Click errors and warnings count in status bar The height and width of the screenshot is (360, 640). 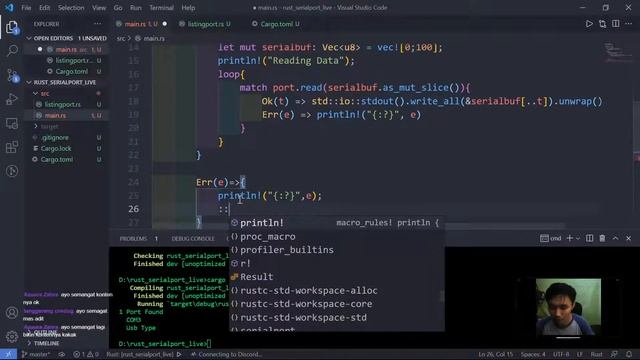[86, 354]
